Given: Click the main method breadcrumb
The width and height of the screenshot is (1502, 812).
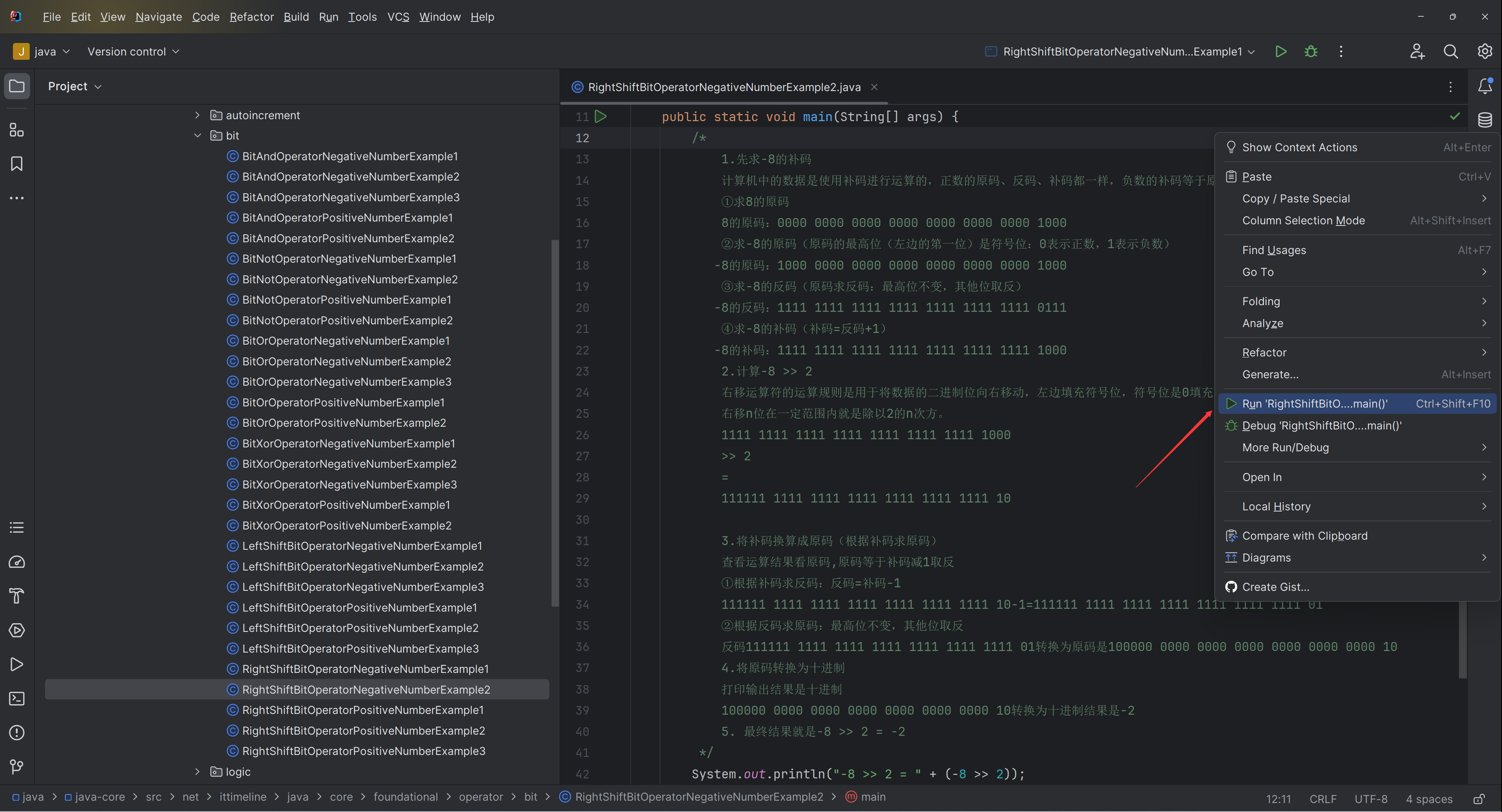Looking at the screenshot, I should pyautogui.click(x=866, y=797).
